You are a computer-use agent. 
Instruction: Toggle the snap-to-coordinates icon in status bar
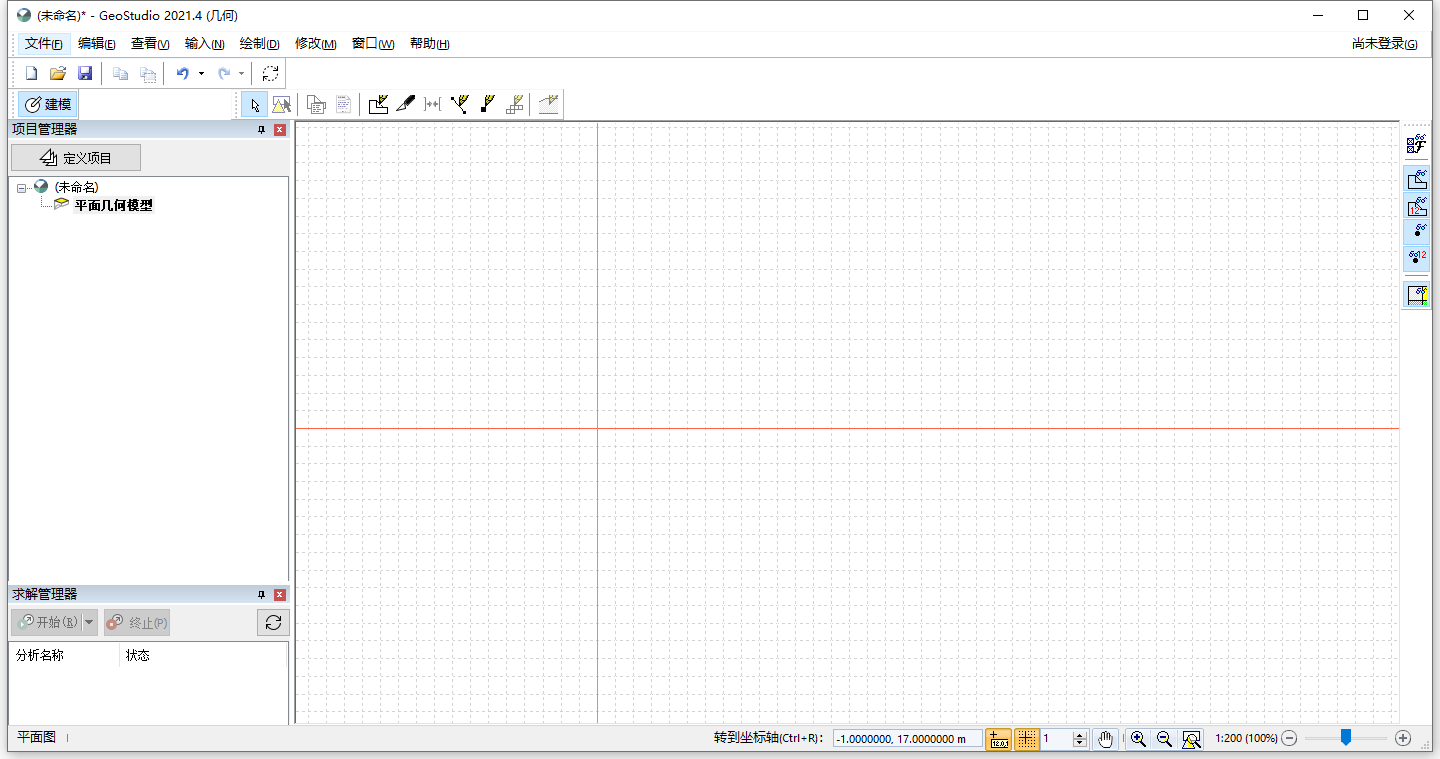[x=998, y=739]
